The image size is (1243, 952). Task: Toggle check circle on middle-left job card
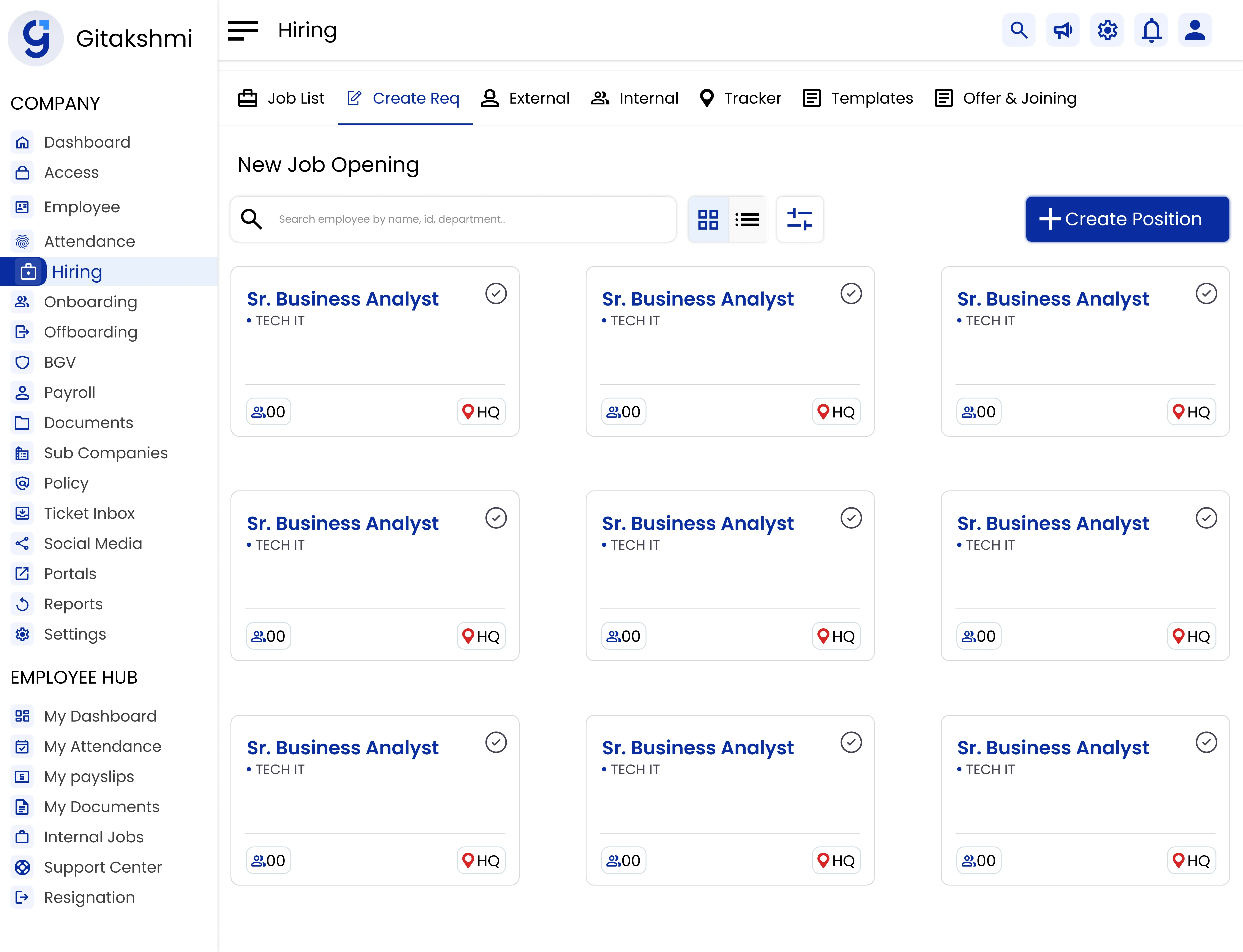pos(496,518)
